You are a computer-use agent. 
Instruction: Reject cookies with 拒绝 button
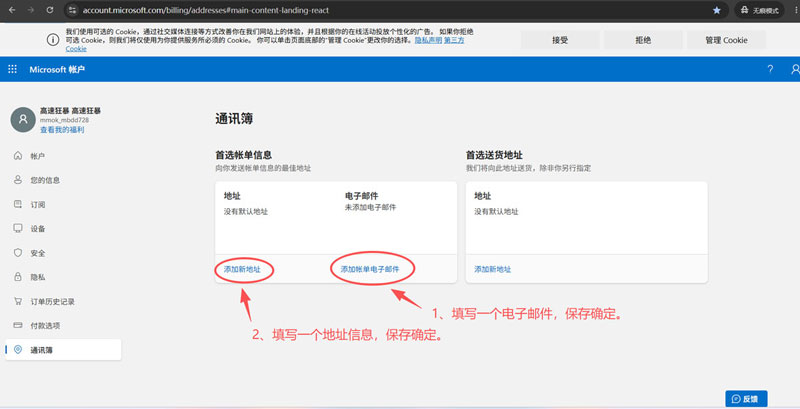643,40
